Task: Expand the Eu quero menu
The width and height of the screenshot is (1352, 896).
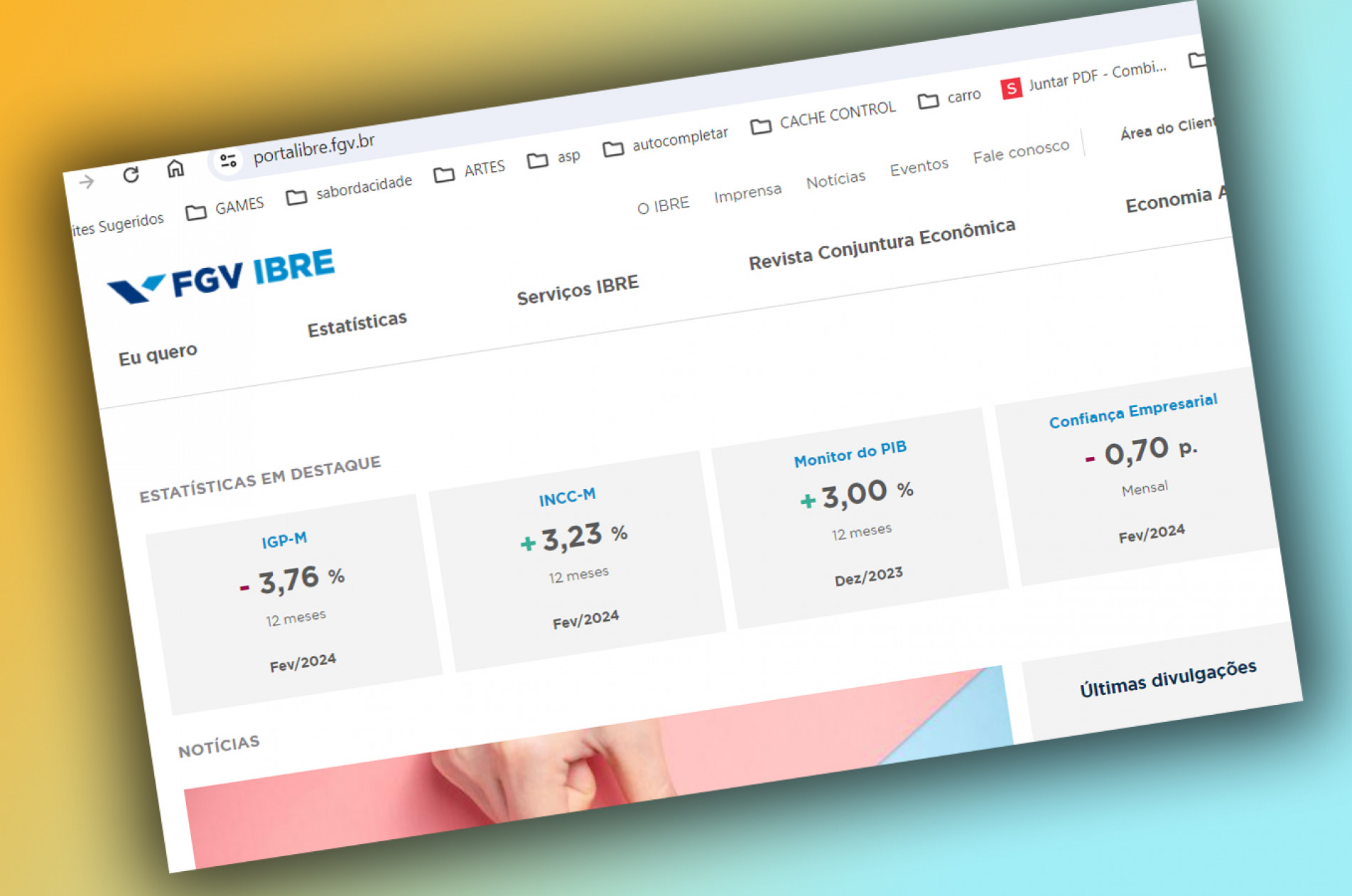Action: [158, 354]
